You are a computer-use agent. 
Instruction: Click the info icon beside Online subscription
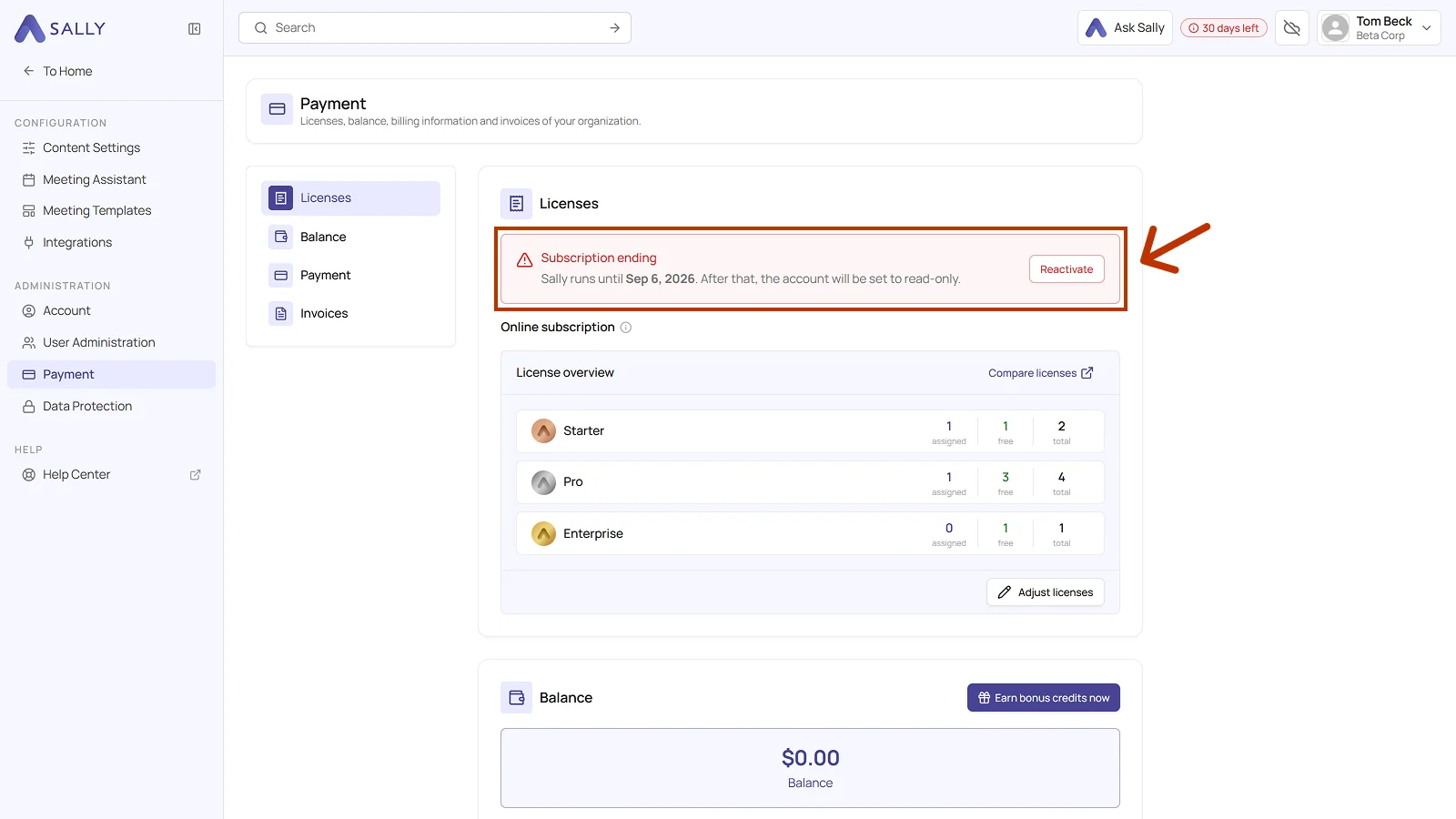pyautogui.click(x=626, y=328)
